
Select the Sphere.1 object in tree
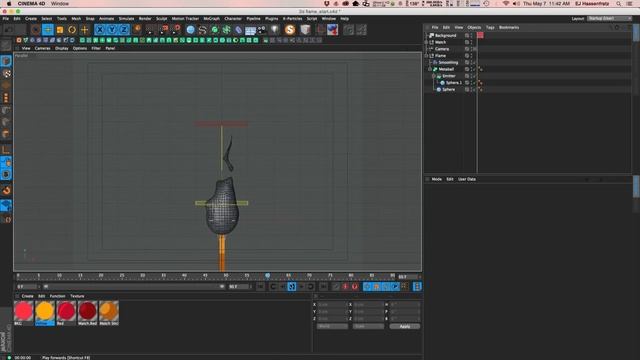coord(453,82)
